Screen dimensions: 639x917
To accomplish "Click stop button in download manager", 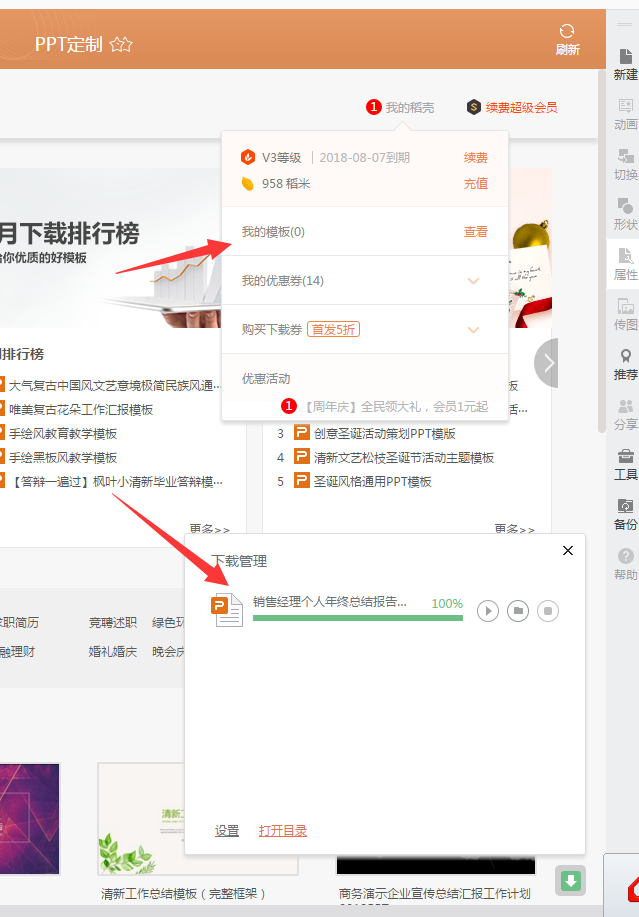I will pyautogui.click(x=548, y=611).
